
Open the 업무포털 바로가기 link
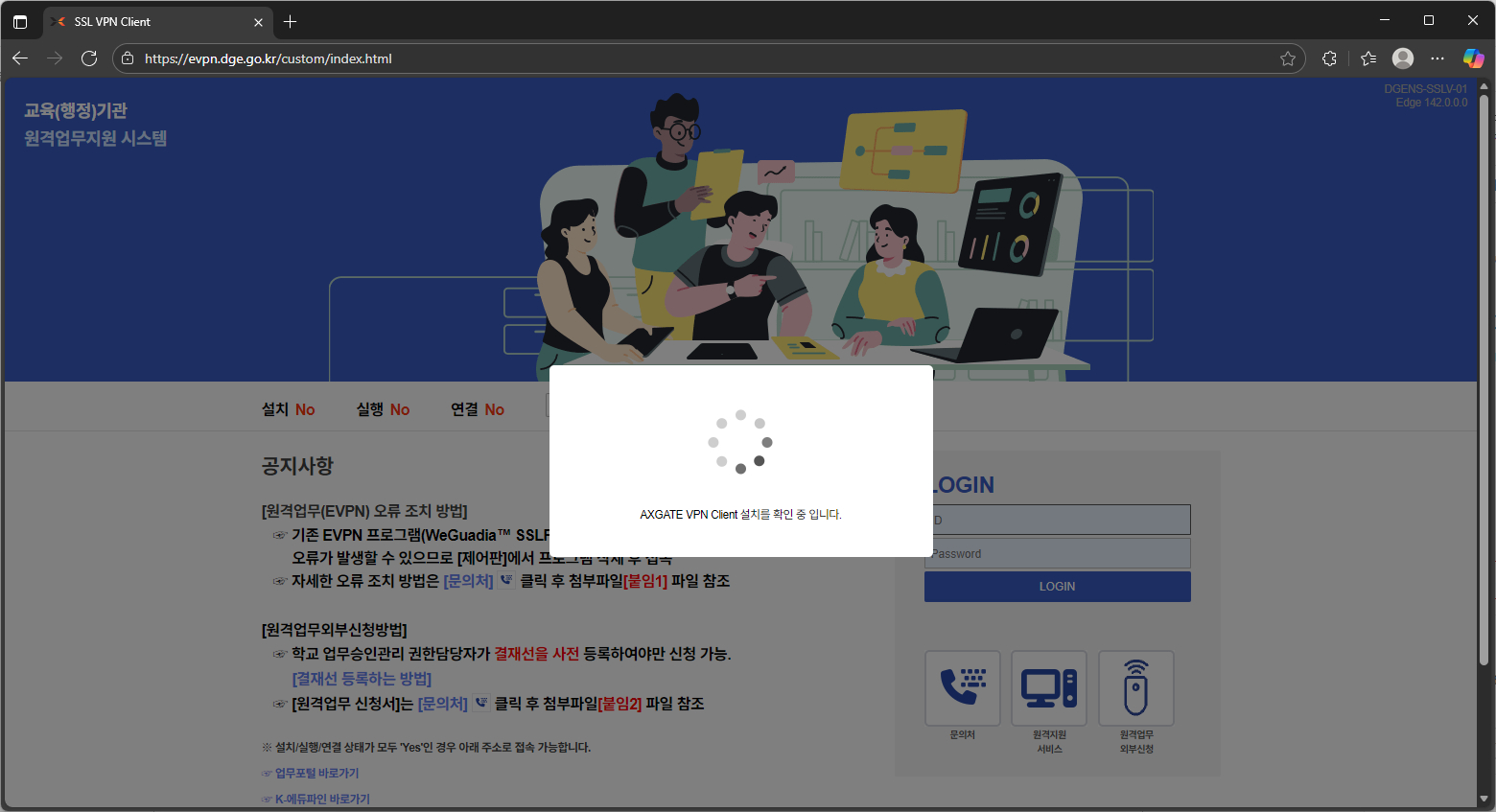[315, 773]
